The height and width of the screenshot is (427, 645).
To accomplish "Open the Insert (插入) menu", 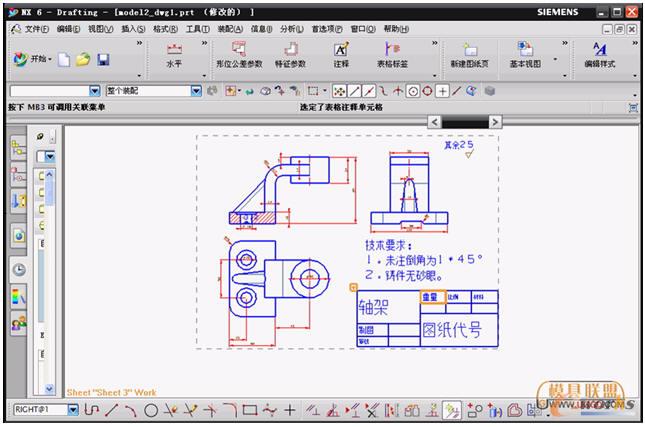I will tap(133, 29).
